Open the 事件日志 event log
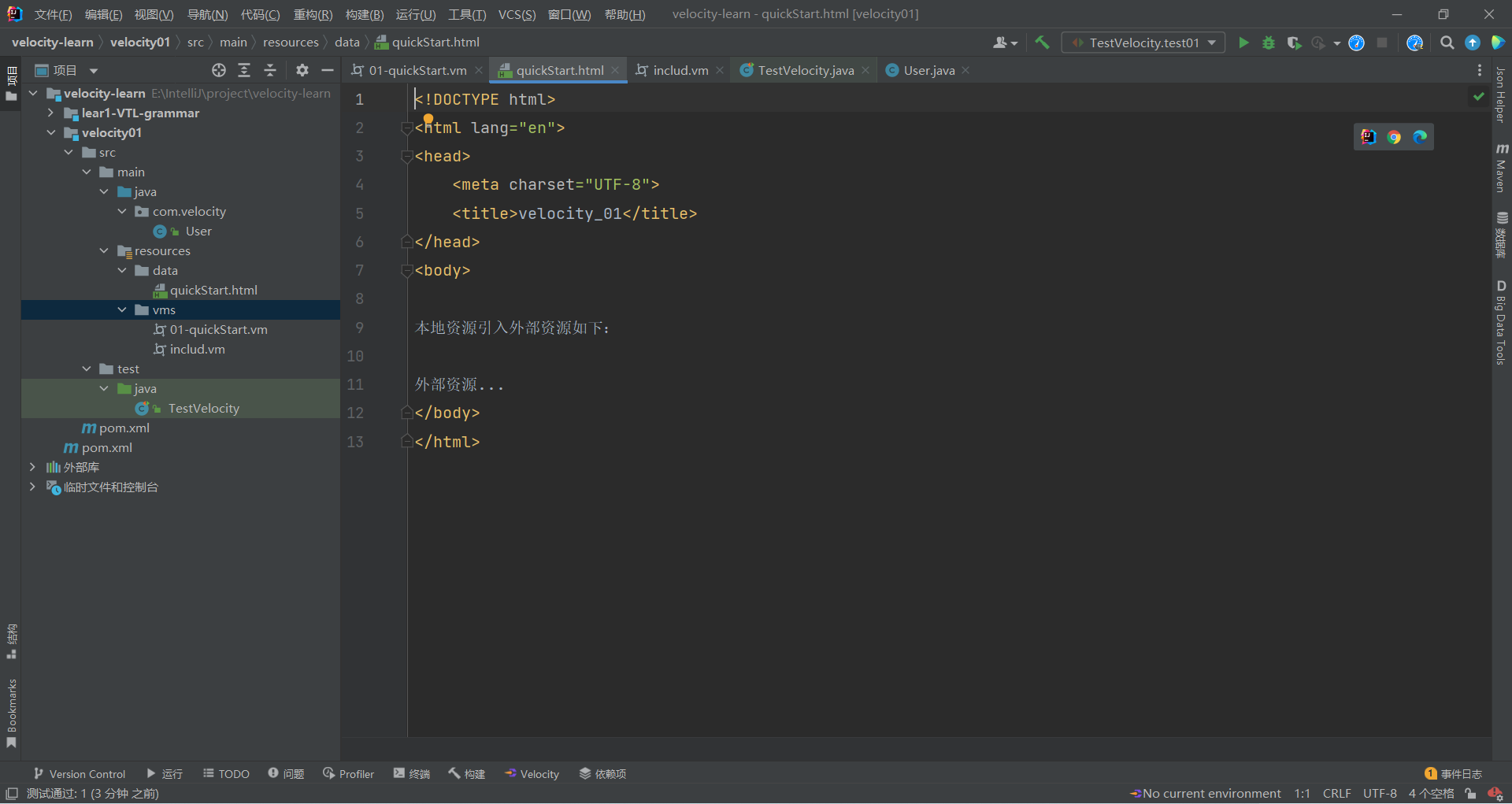The height and width of the screenshot is (804, 1512). (1454, 774)
